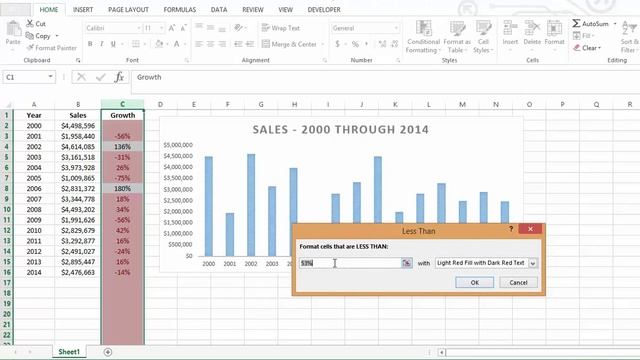Click the Fill down icon

point(577,36)
